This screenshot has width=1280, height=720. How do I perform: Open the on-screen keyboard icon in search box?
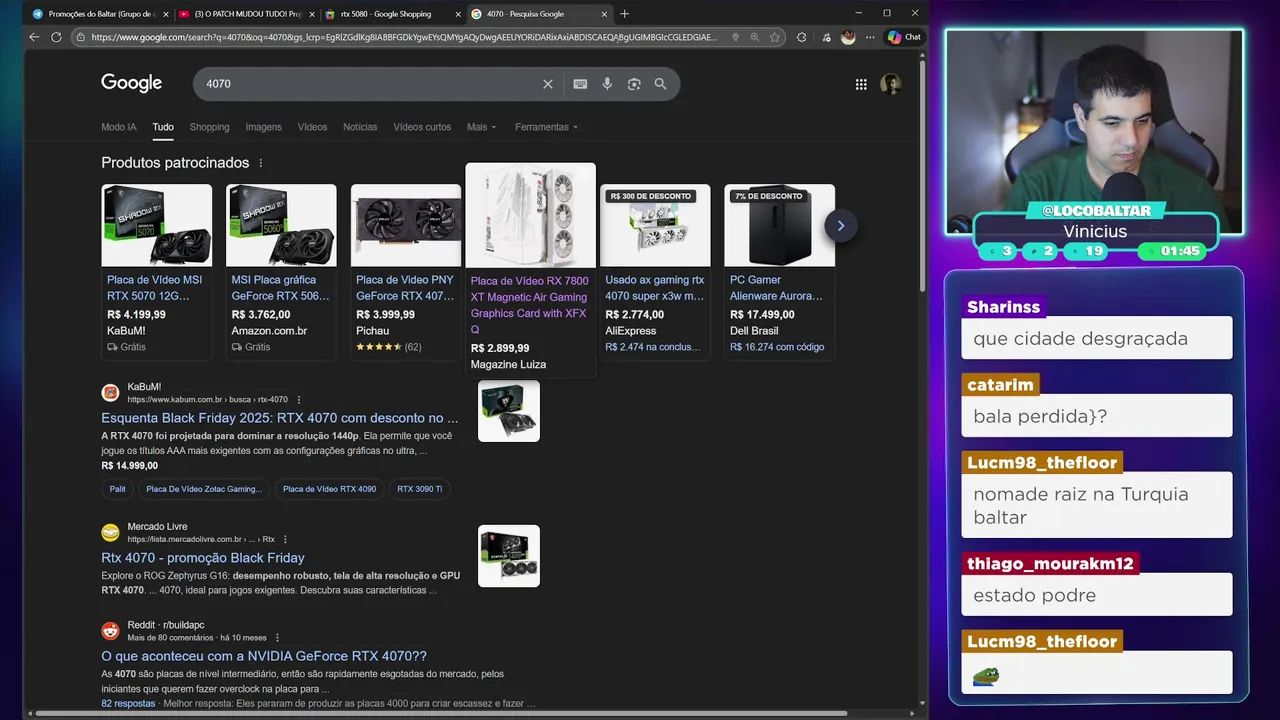(x=580, y=84)
